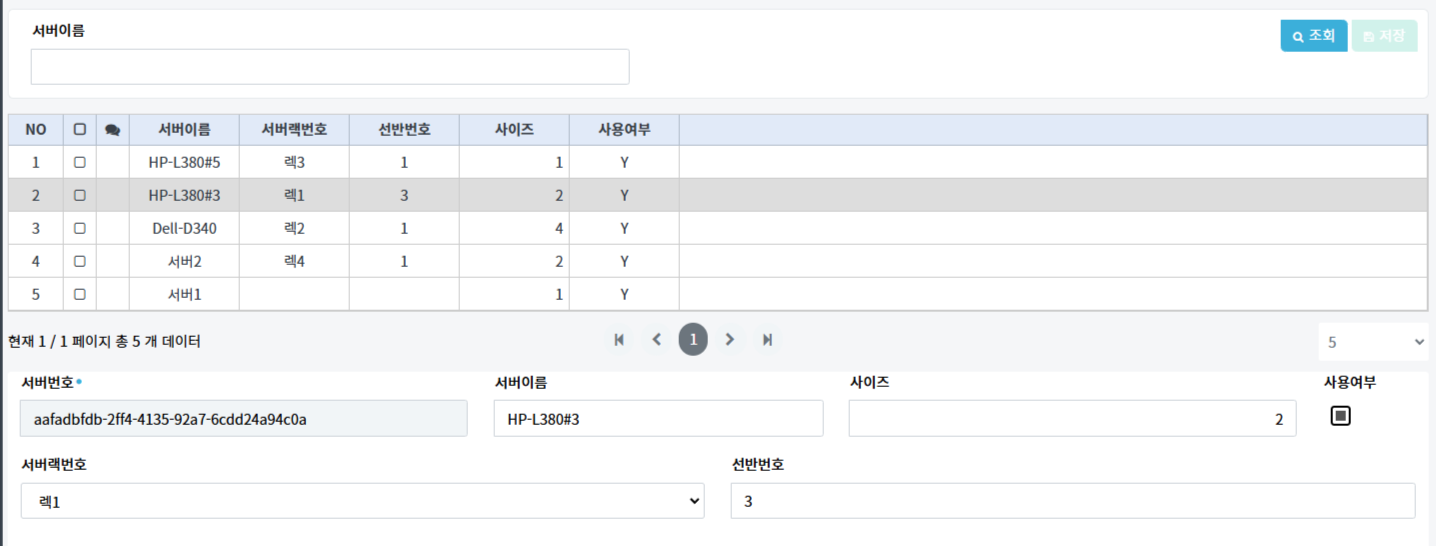Select page number 1 in the pagination
The width and height of the screenshot is (1436, 546).
pyautogui.click(x=693, y=340)
